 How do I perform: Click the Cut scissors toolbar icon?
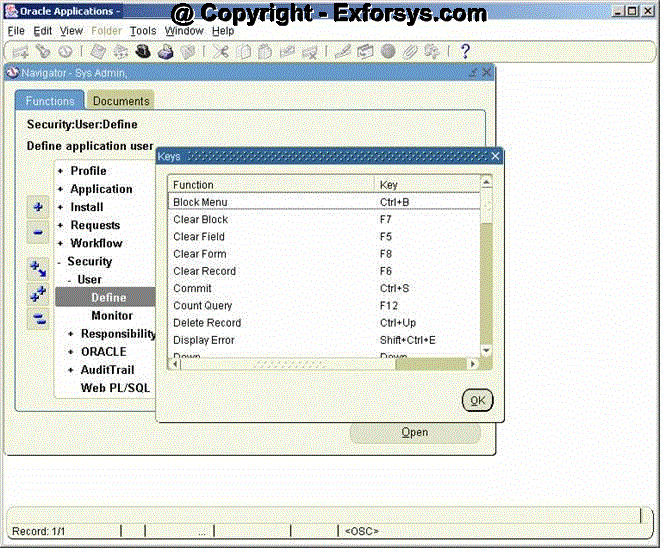tap(220, 52)
